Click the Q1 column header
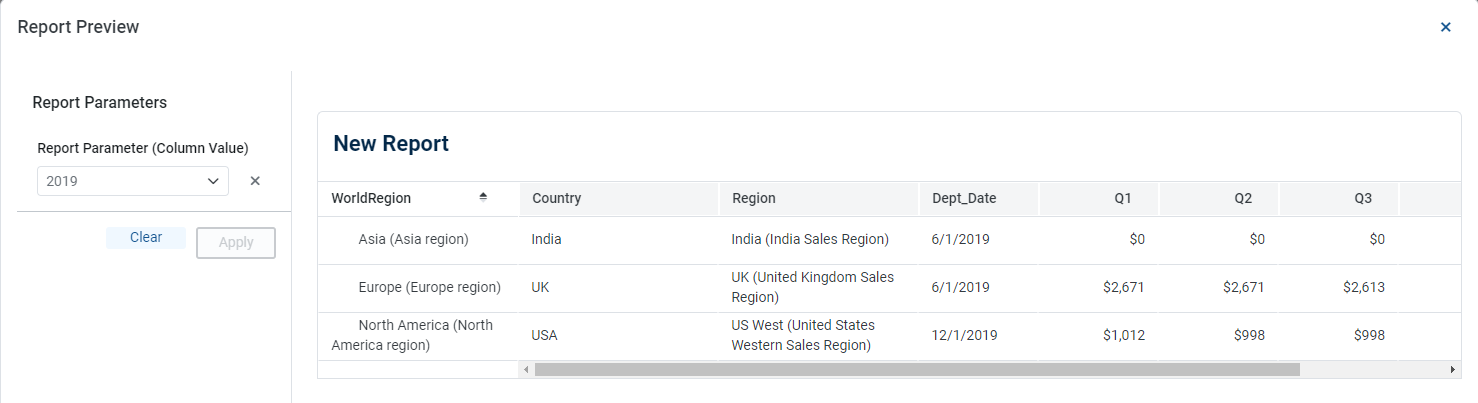Screen dimensions: 1478x403 [x=1123, y=198]
